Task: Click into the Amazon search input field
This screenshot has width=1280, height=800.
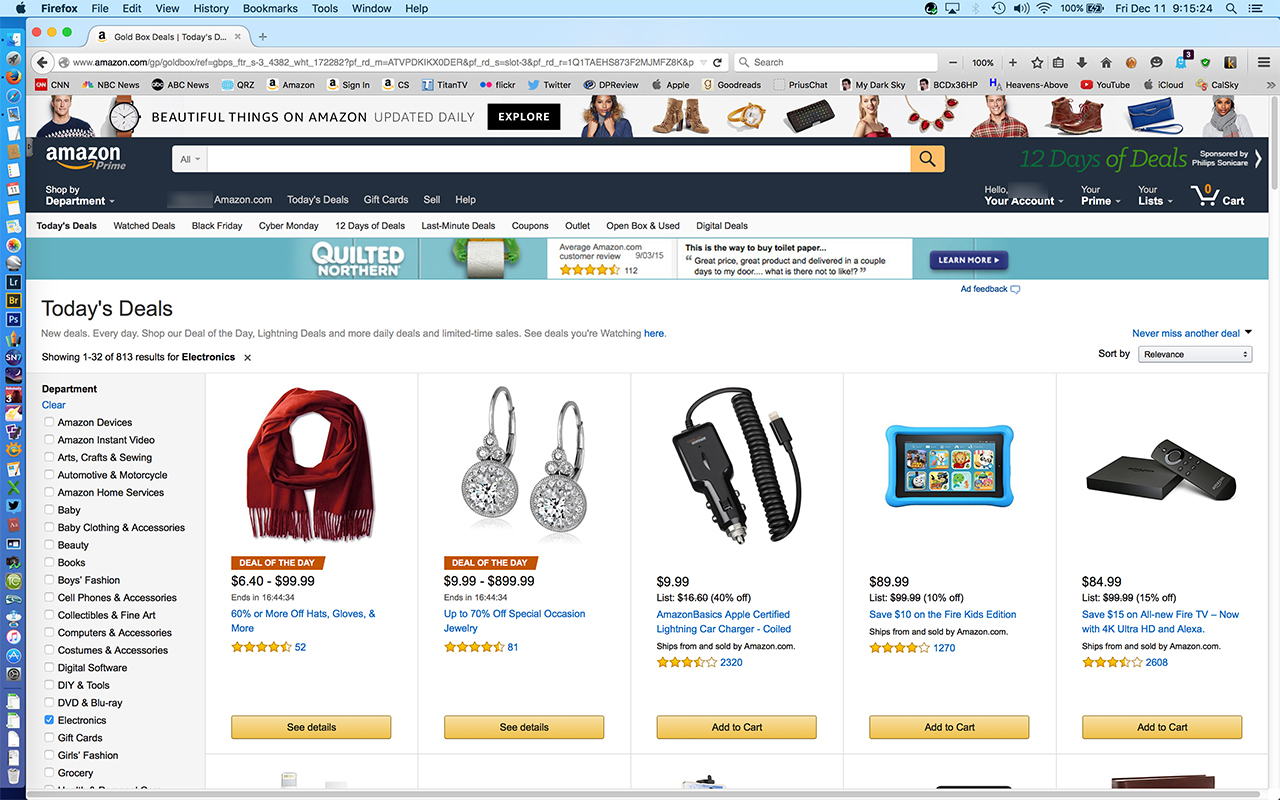Action: [559, 159]
